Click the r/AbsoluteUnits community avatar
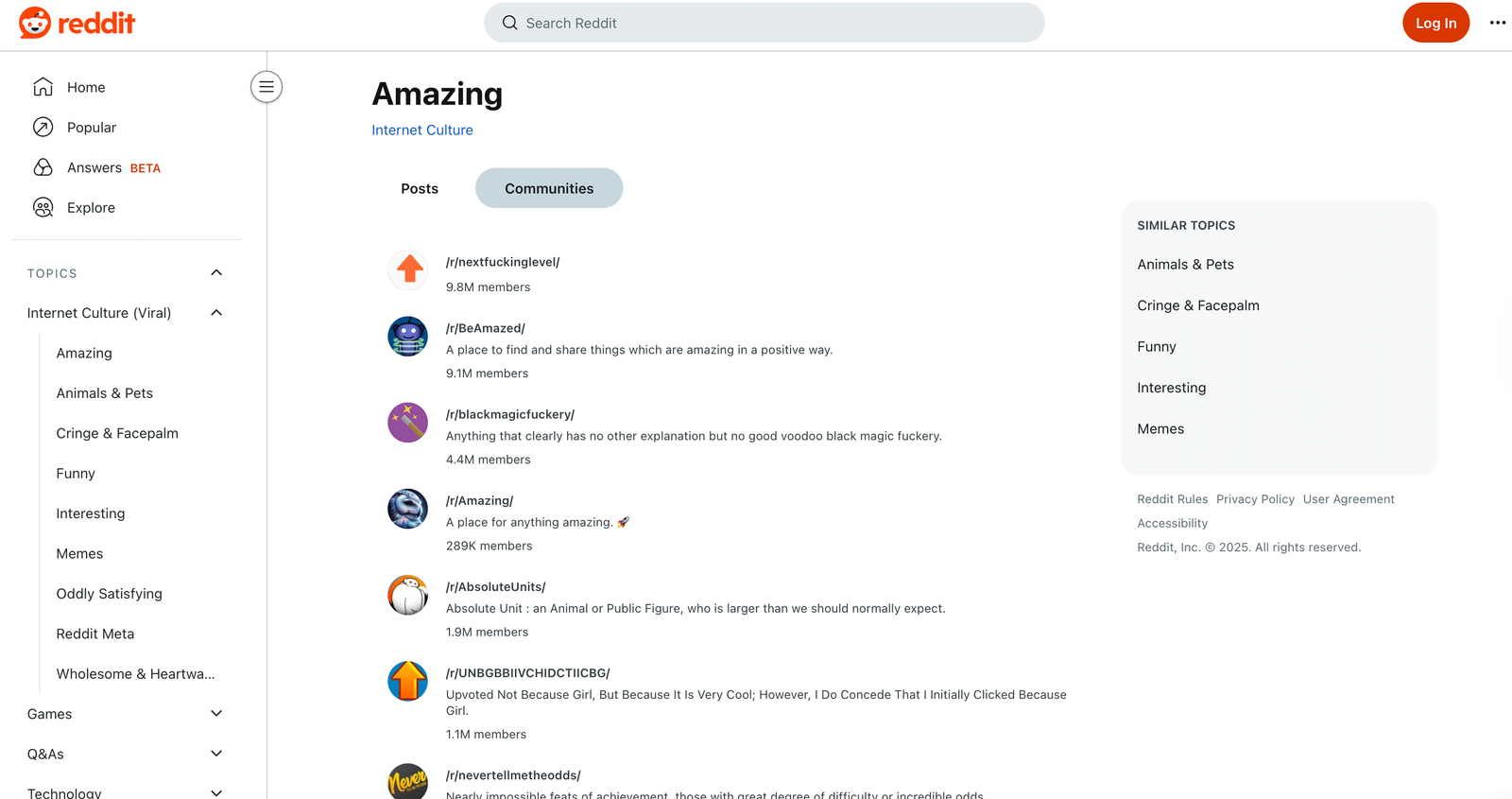The height and width of the screenshot is (799, 1512). (408, 595)
